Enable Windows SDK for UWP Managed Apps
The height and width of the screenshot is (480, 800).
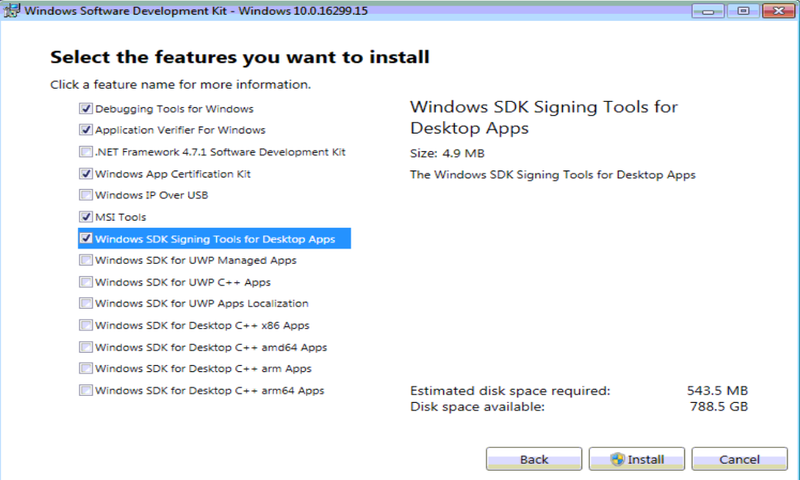click(86, 260)
